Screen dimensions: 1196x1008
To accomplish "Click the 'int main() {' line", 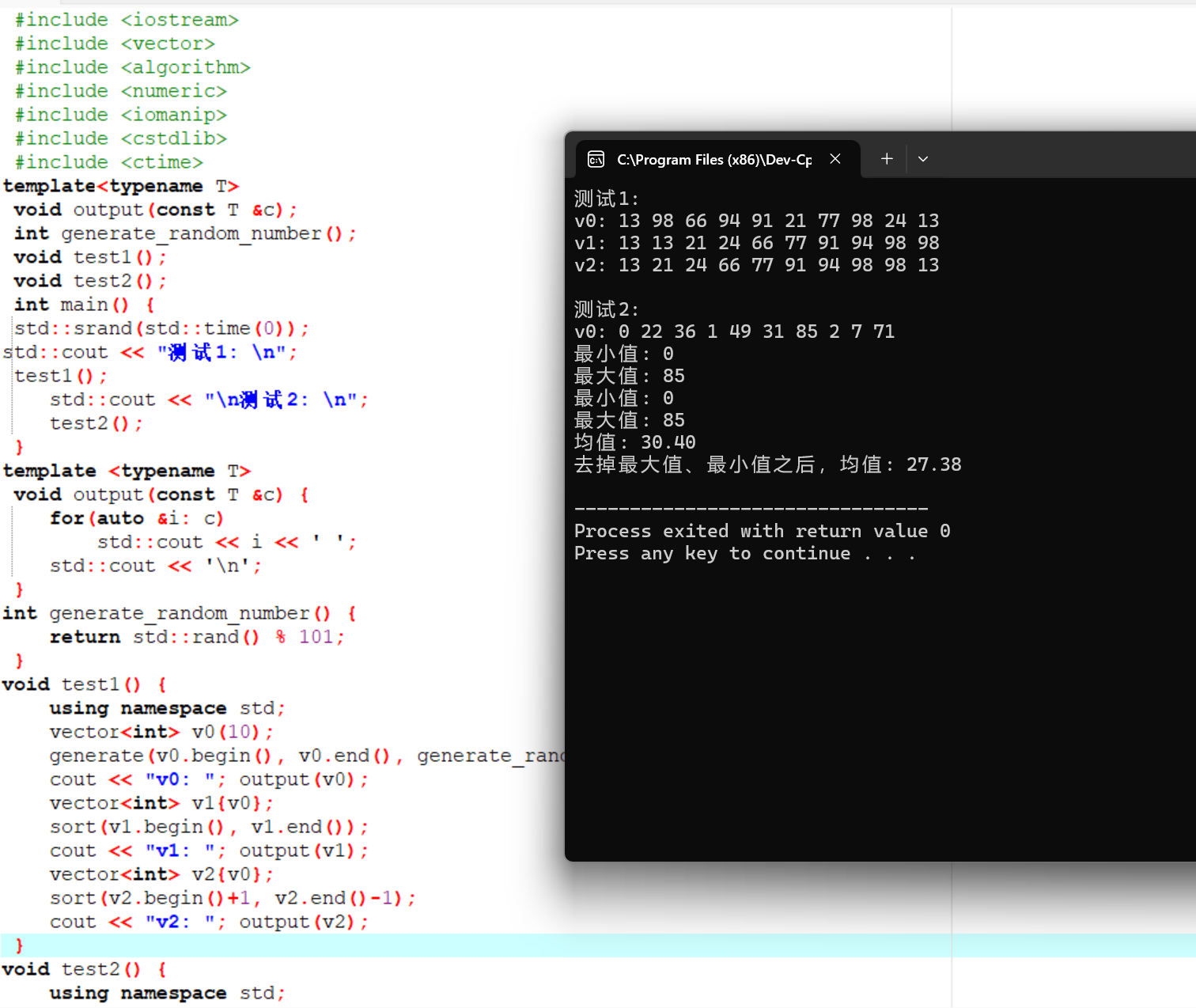I will click(85, 305).
